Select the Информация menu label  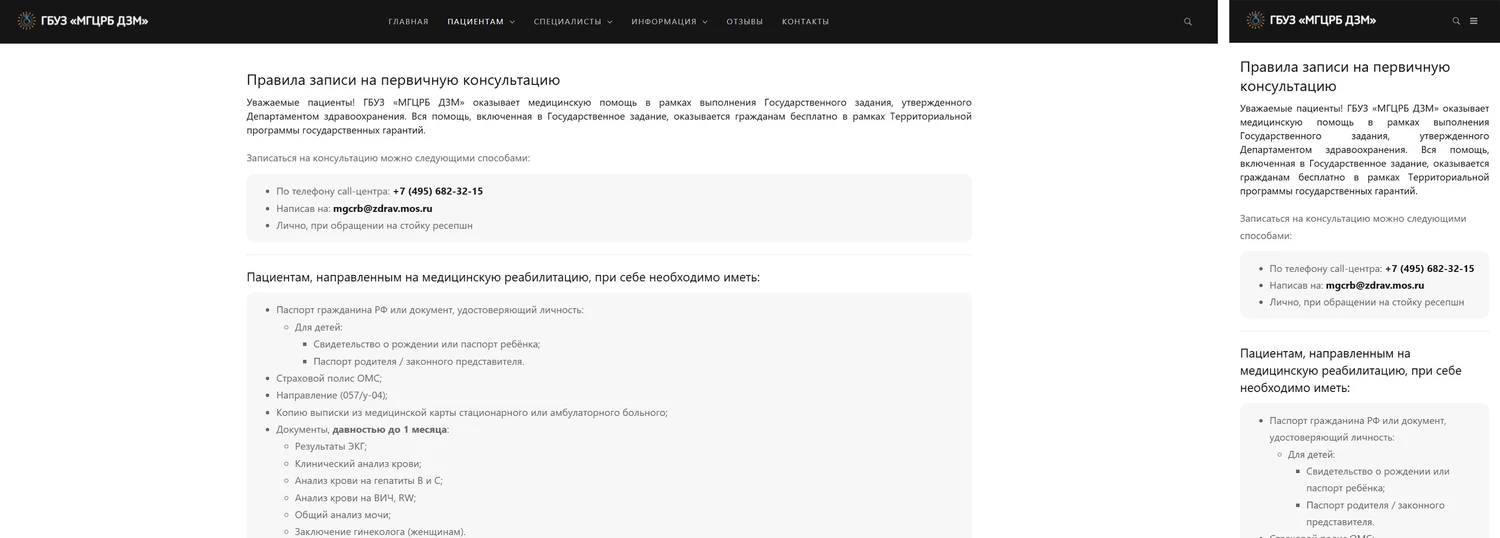pyautogui.click(x=664, y=22)
